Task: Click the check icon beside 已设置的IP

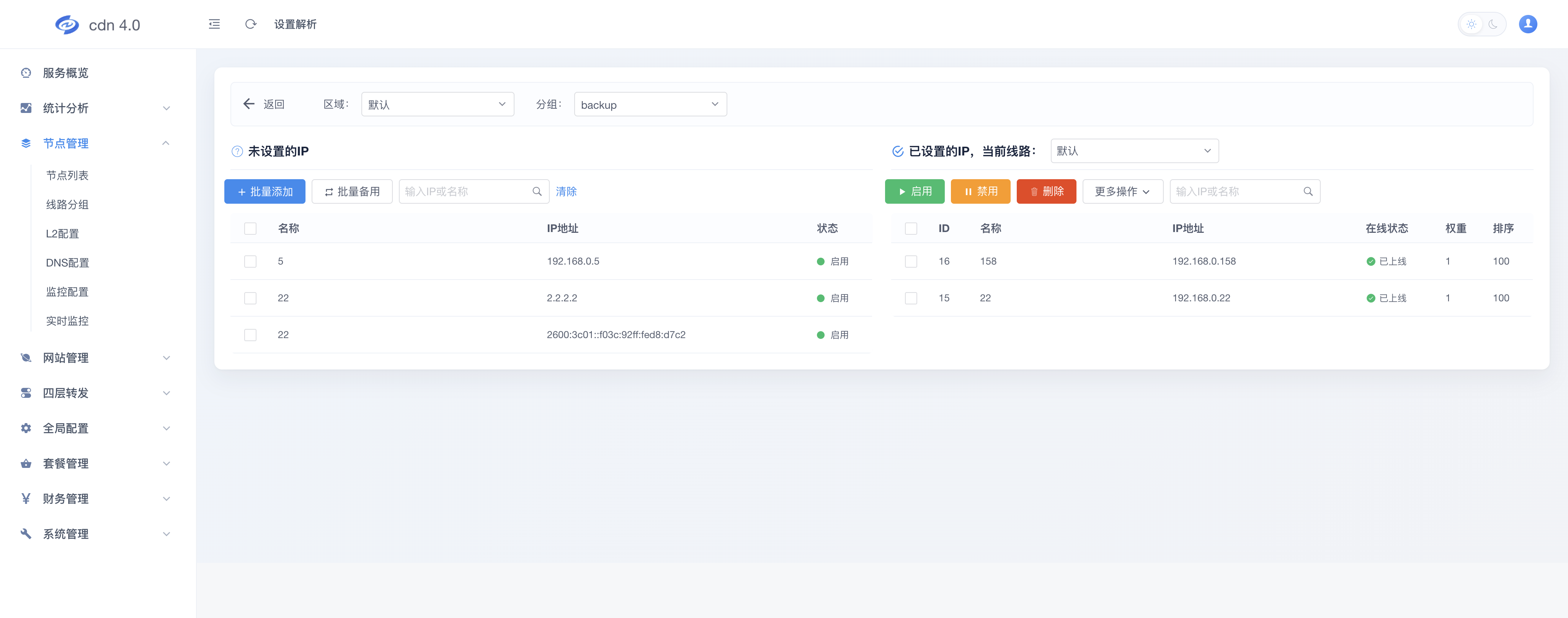Action: click(897, 152)
